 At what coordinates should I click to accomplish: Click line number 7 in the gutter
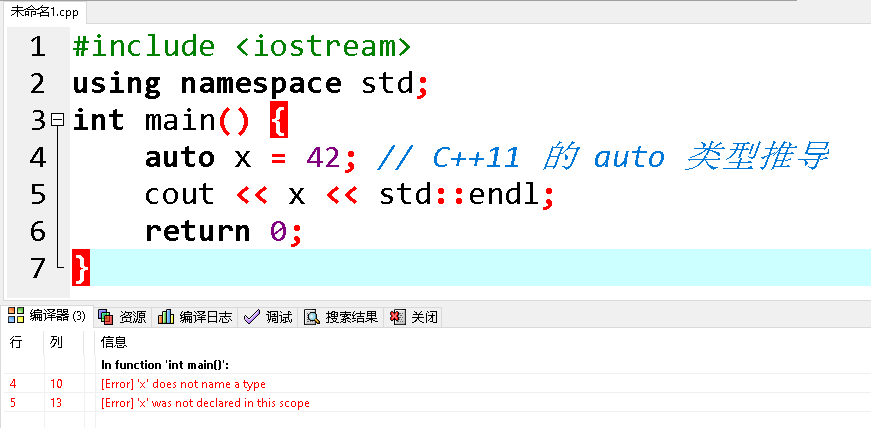(37, 268)
